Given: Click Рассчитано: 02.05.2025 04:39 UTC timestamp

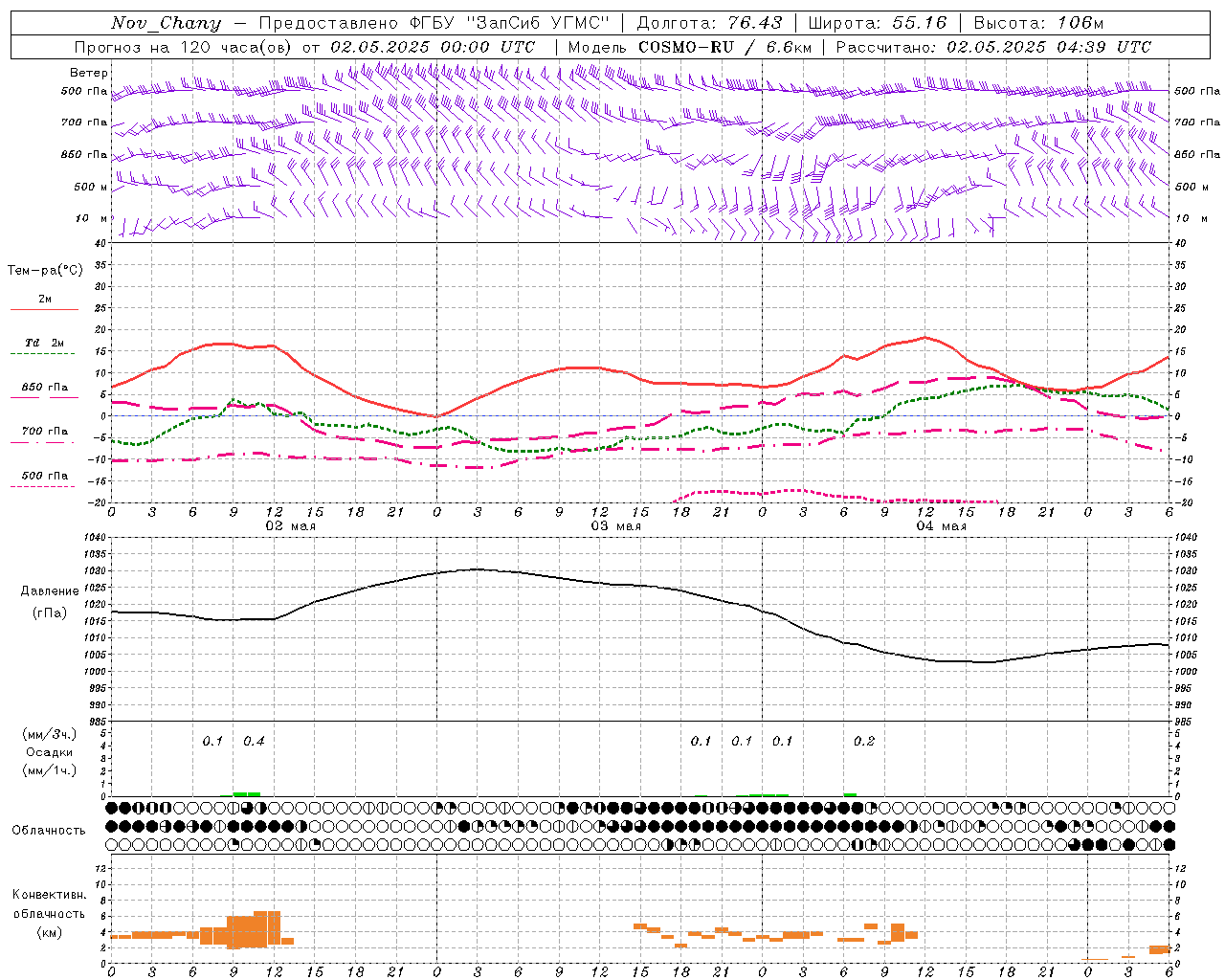Looking at the screenshot, I should (x=993, y=47).
